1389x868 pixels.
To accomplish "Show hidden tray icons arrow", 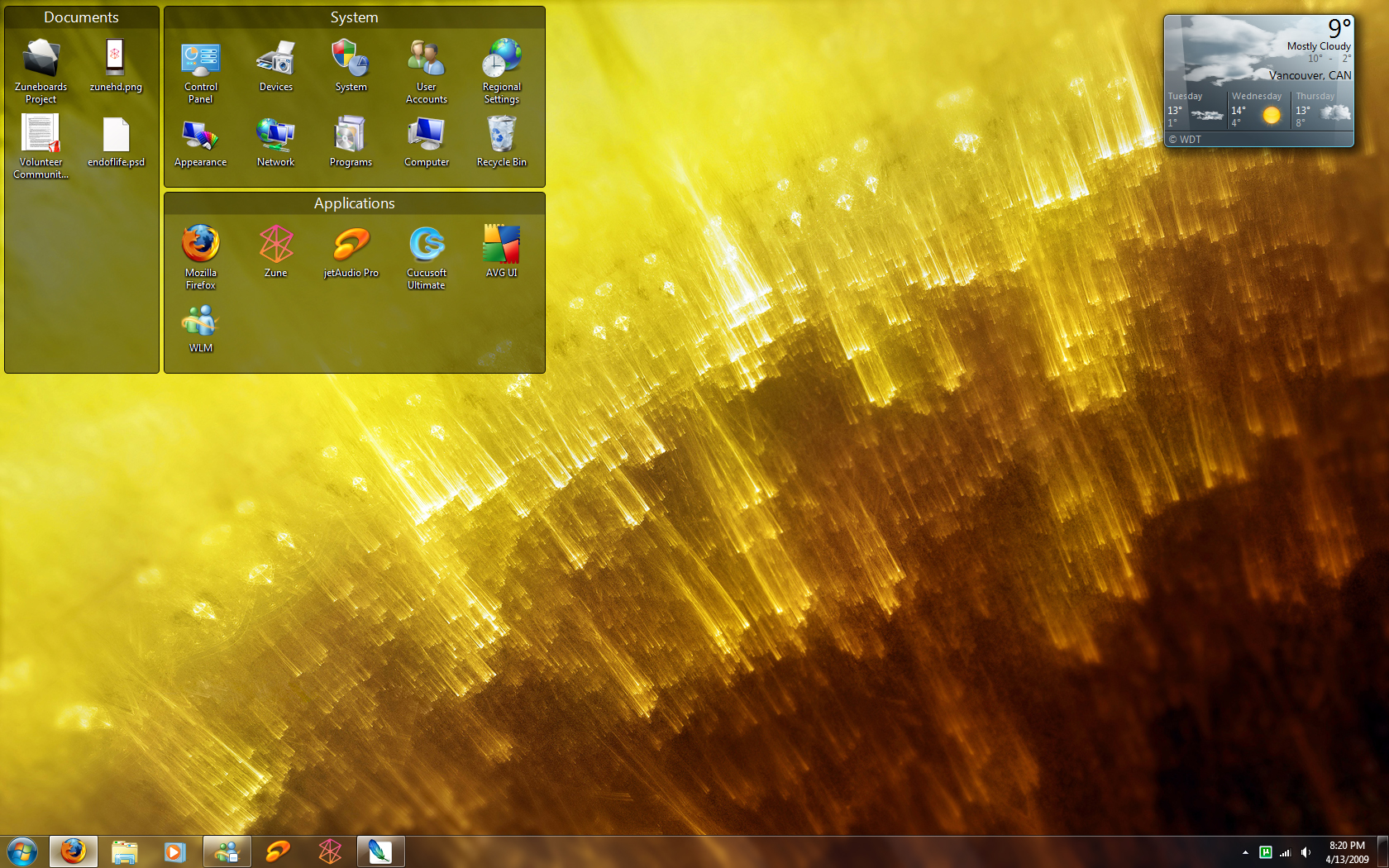I will click(x=1245, y=852).
